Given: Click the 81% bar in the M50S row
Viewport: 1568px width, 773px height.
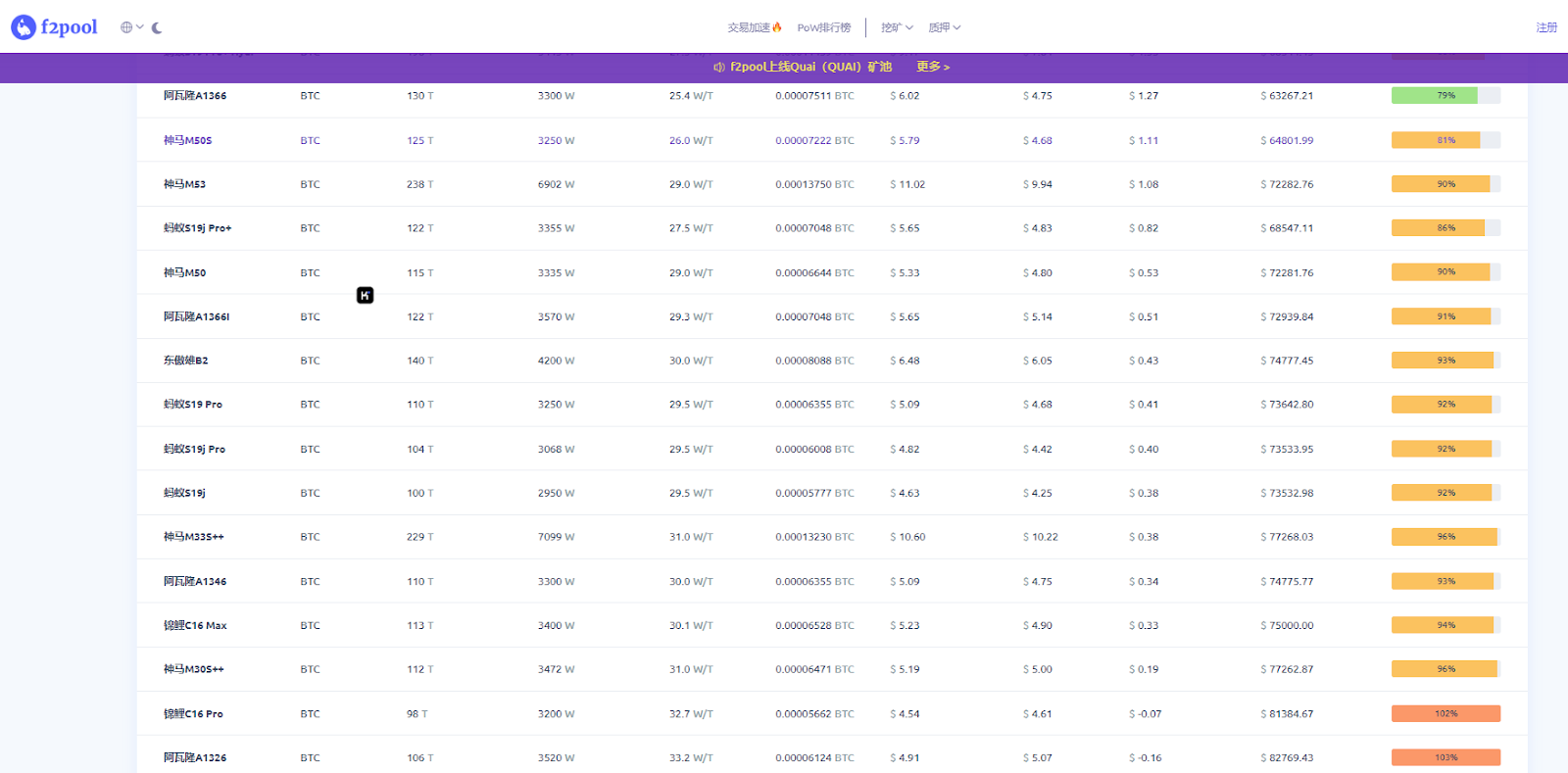Looking at the screenshot, I should (1445, 140).
